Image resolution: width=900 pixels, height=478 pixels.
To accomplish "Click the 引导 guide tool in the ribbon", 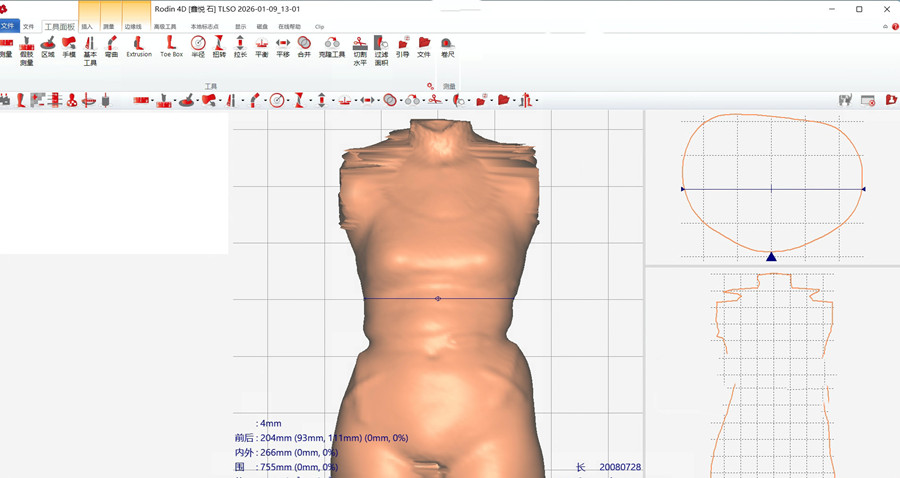I will click(403, 47).
